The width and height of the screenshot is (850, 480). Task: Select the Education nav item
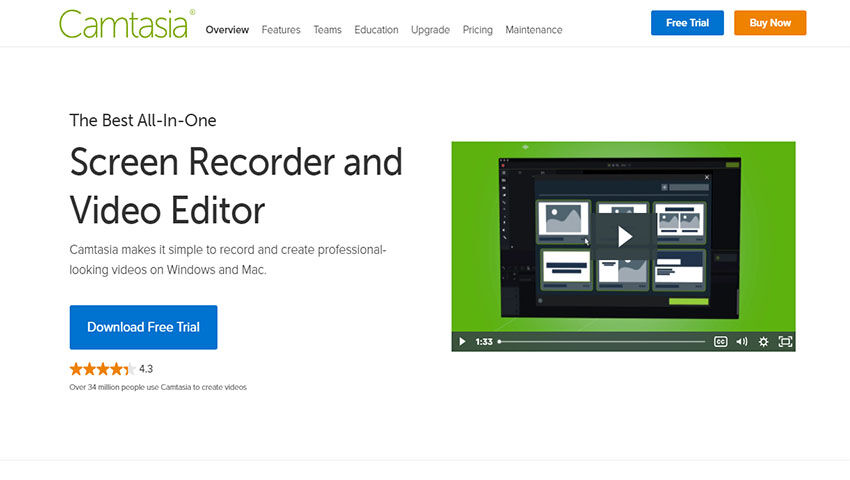pos(376,30)
